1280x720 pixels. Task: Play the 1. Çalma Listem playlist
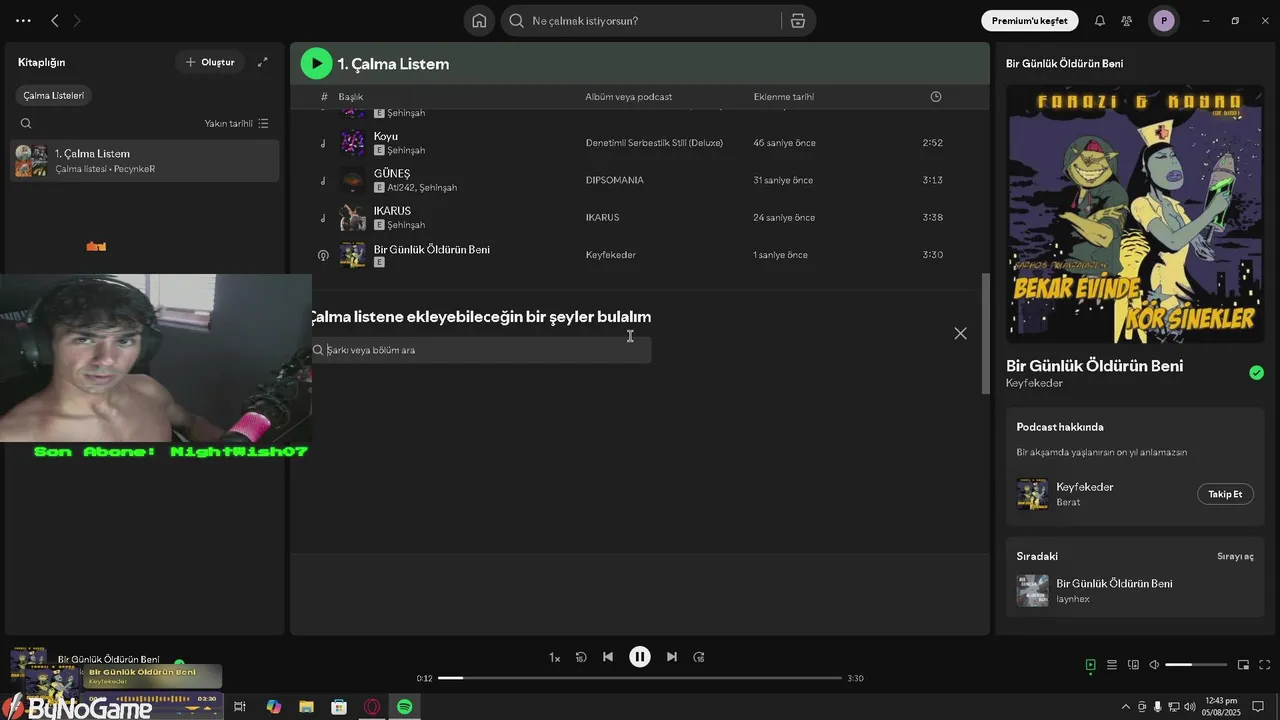pos(316,64)
